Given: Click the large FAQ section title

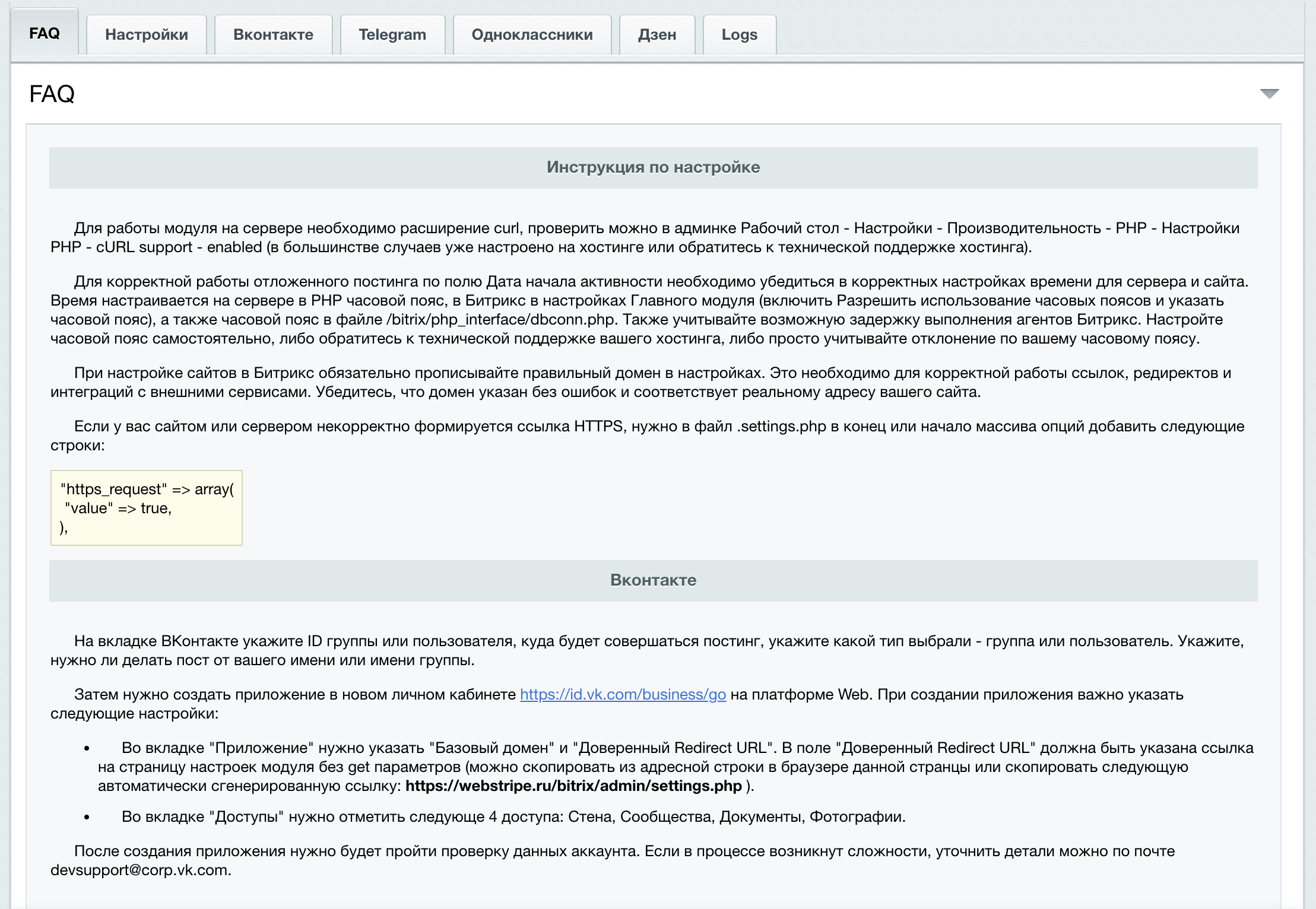Looking at the screenshot, I should coord(52,94).
